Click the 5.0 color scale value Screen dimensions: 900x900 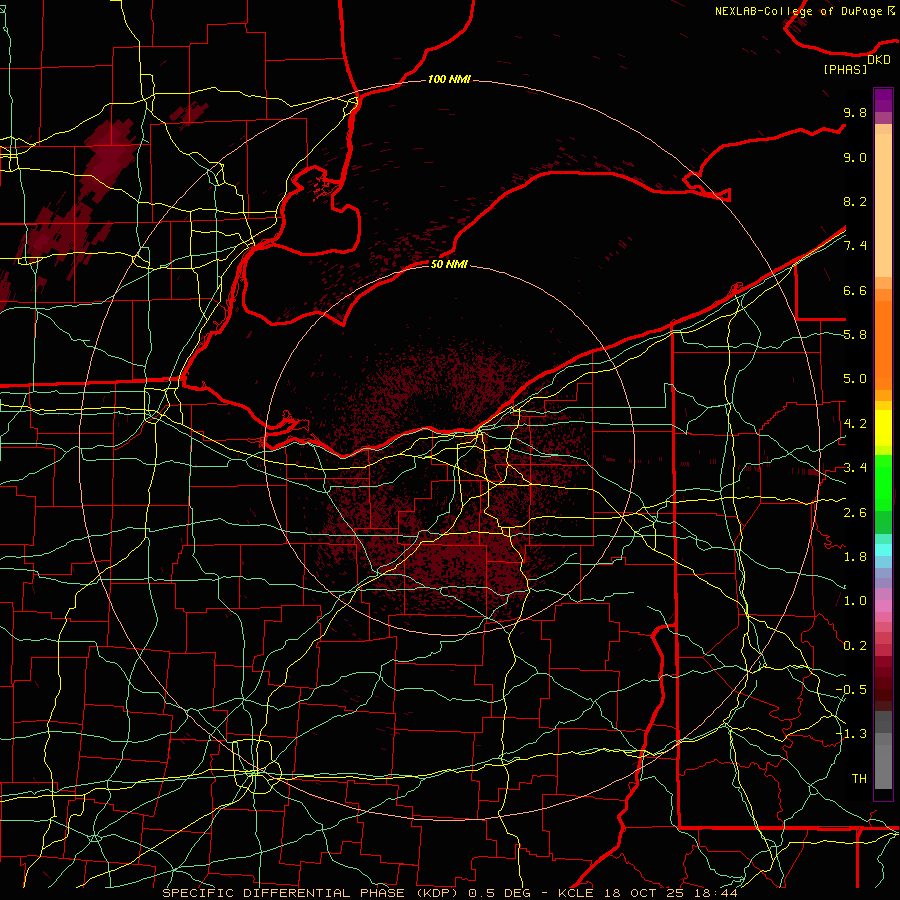[x=855, y=379]
